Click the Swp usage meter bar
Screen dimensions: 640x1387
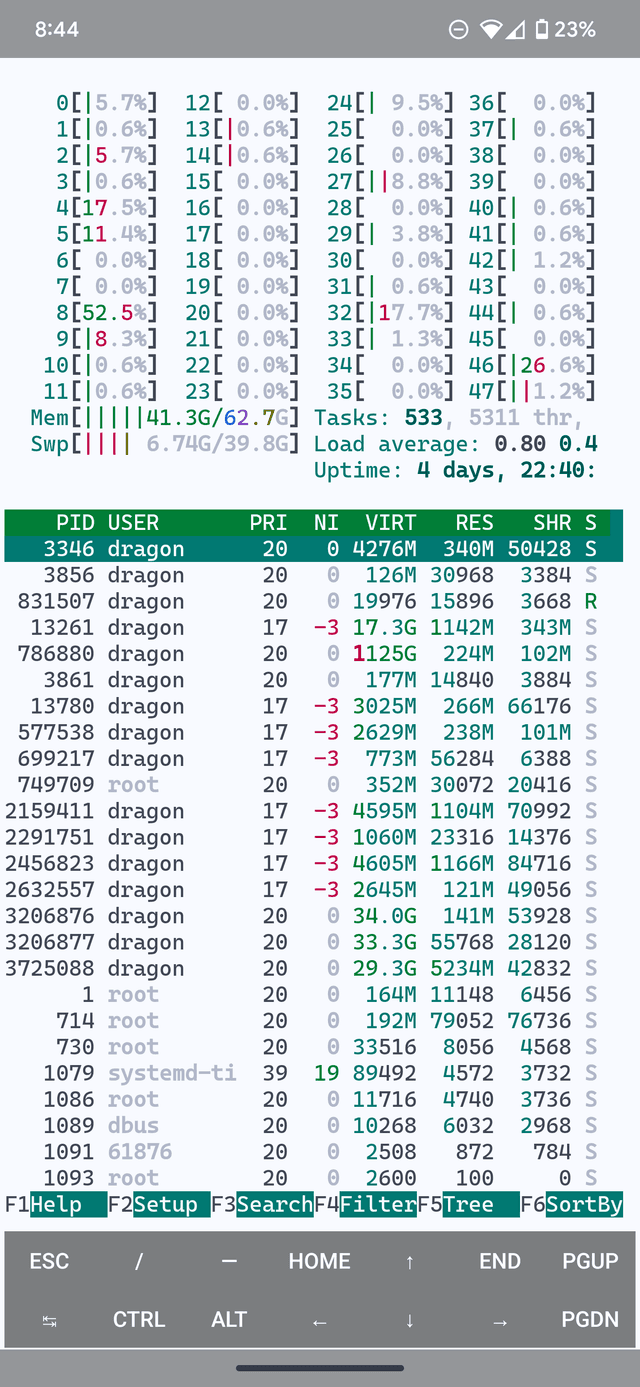pyautogui.click(x=165, y=443)
